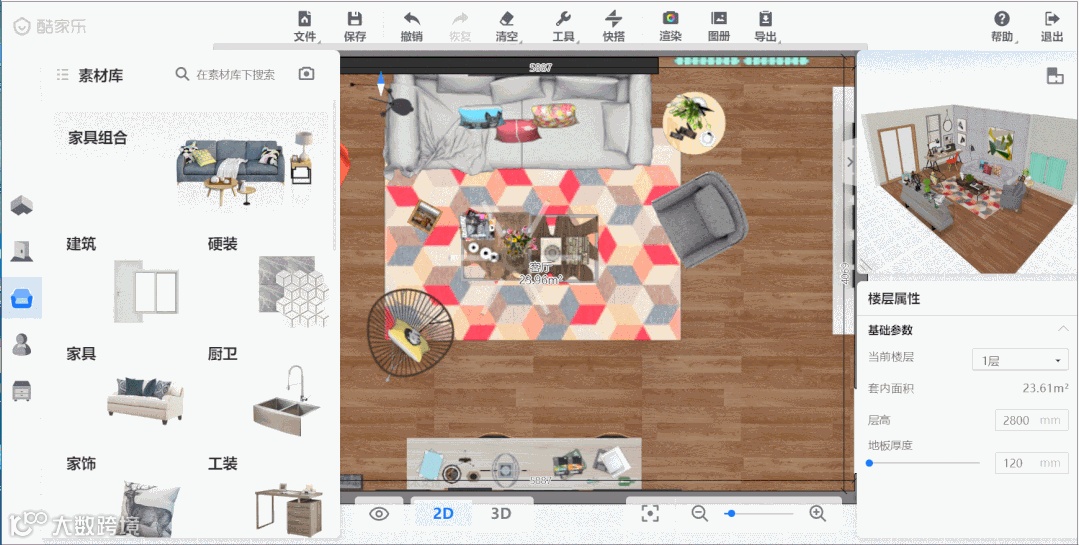The width and height of the screenshot is (1079, 545).
Task: Toggle the eye visibility icon in bottom bar
Action: (x=379, y=514)
